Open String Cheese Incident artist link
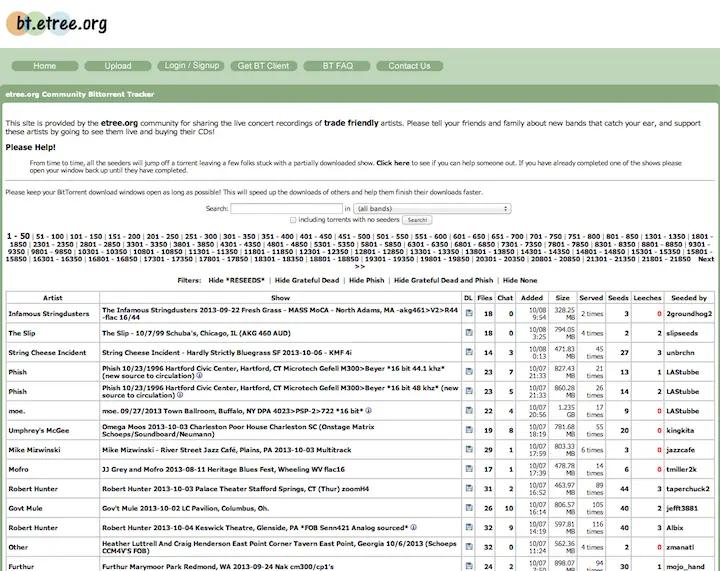Screen dimensions: 720x571 (x=47, y=353)
